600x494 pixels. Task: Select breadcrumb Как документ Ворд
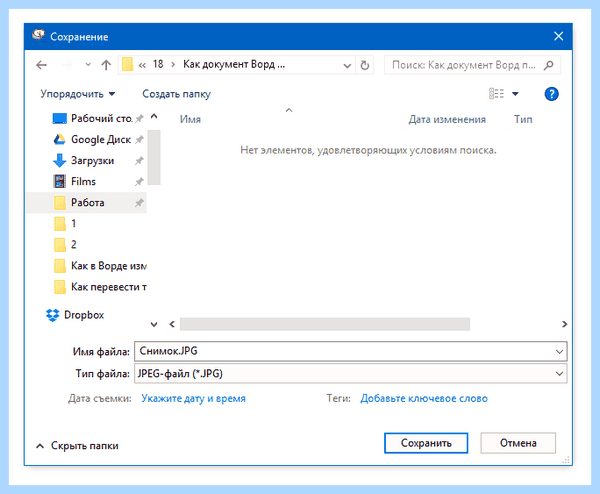pos(234,64)
